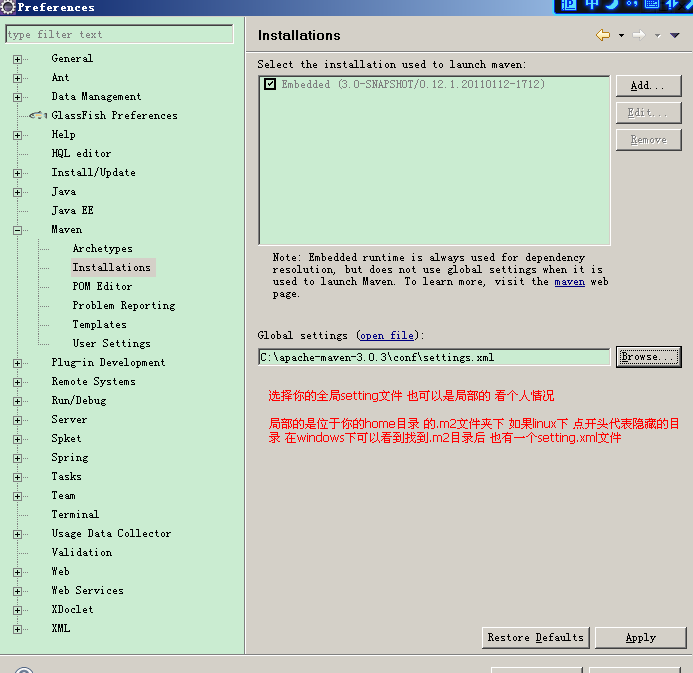Click the type filter text field
Image resolution: width=693 pixels, height=673 pixels.
point(119,34)
